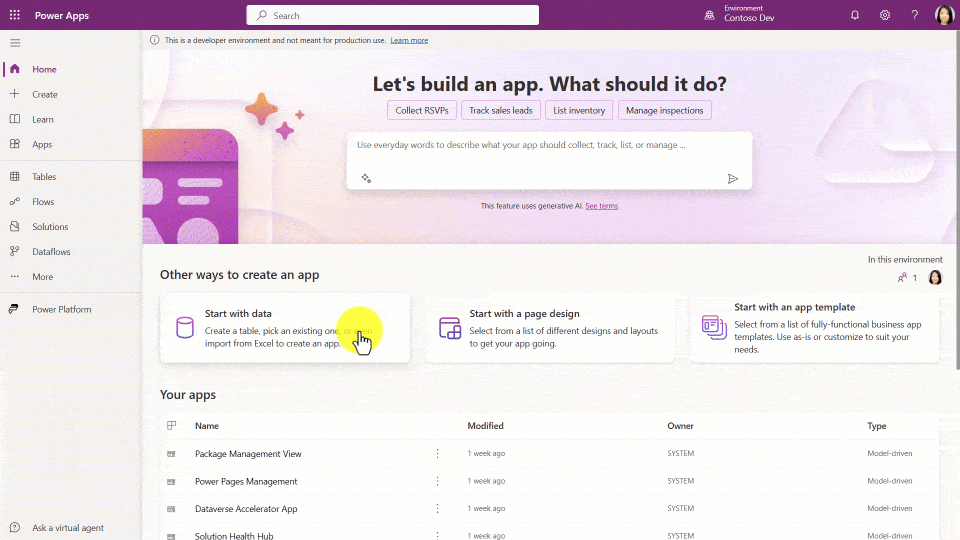This screenshot has width=960, height=540.
Task: Open Apps in the navigation
Action: coord(42,144)
